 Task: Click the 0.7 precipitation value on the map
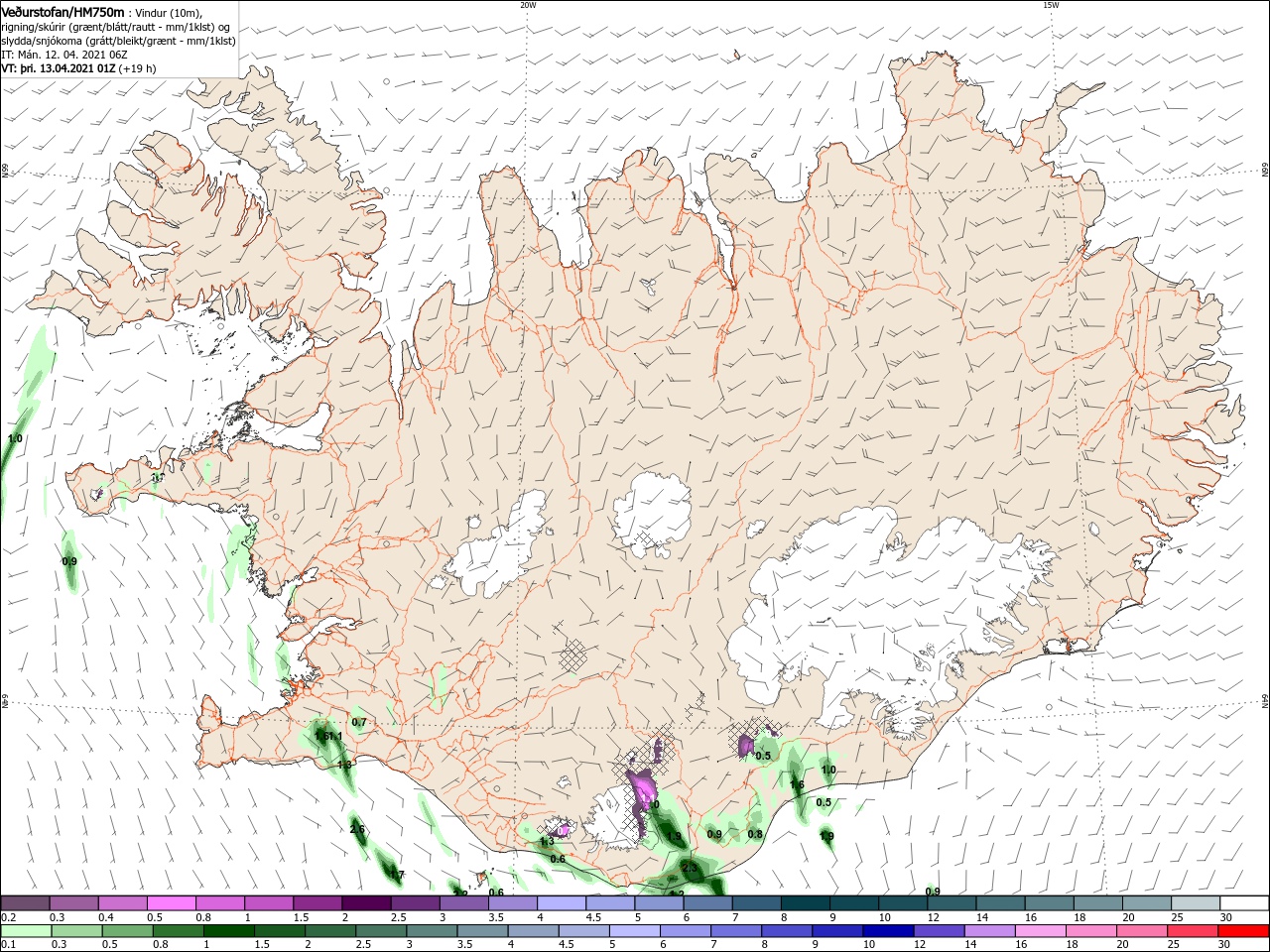point(359,722)
